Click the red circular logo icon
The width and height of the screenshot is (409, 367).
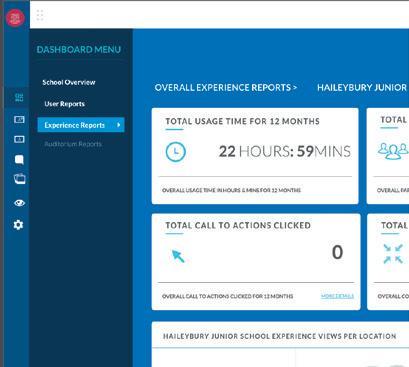[15, 17]
